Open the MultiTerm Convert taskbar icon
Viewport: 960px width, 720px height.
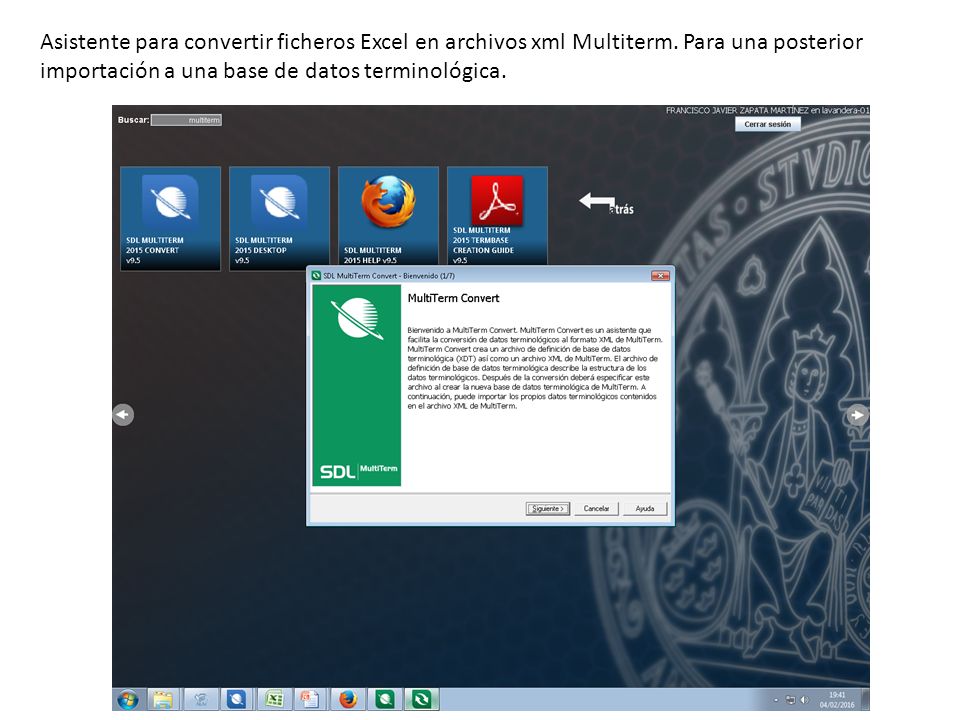coord(422,699)
